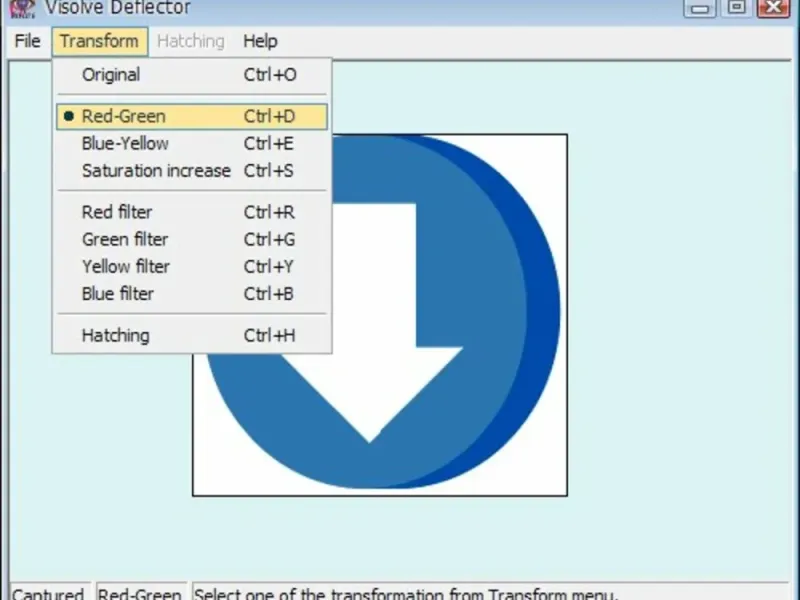800x600 pixels.
Task: Apply the Green filter
Action: [192, 239]
